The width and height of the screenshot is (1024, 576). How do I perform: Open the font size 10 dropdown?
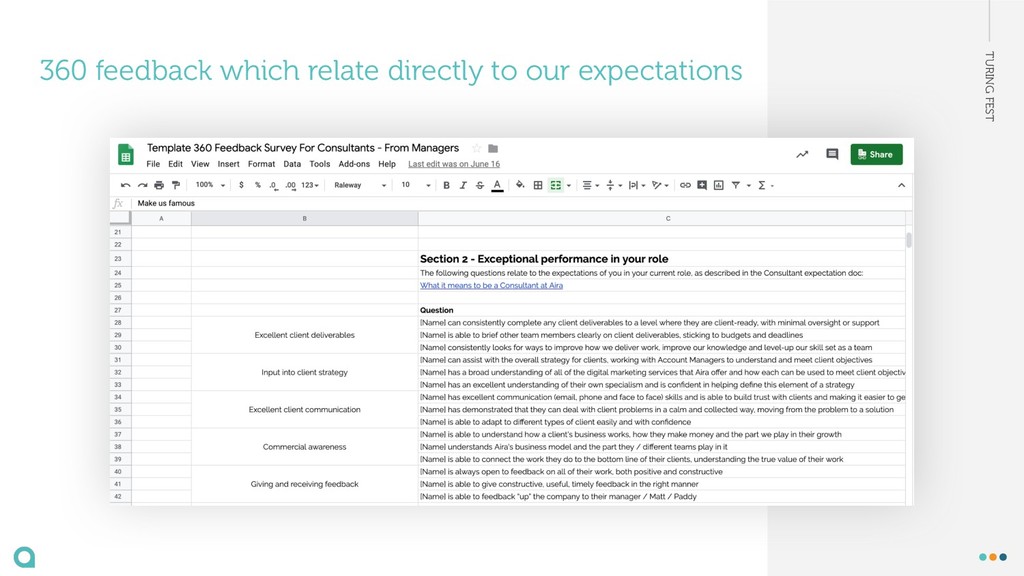click(x=415, y=185)
